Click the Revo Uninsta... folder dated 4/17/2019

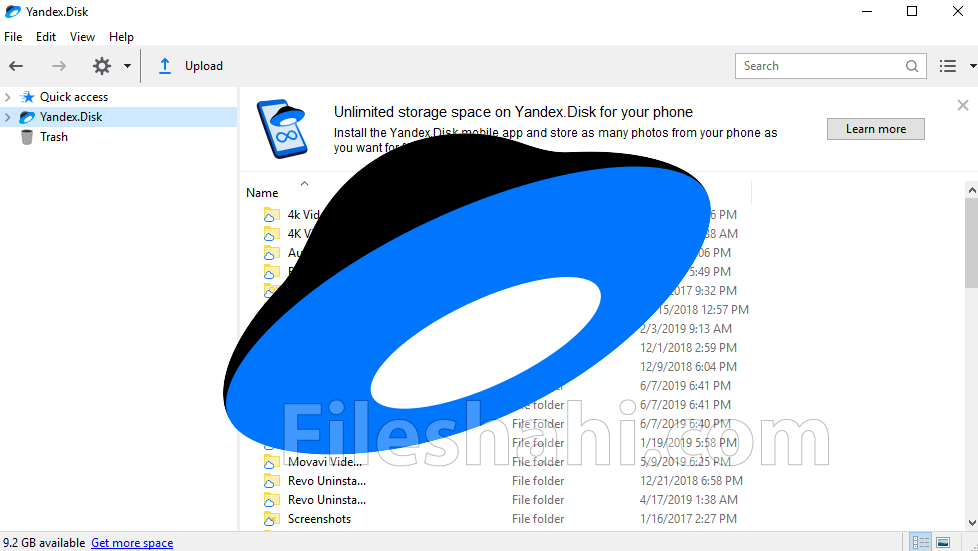[x=327, y=500]
